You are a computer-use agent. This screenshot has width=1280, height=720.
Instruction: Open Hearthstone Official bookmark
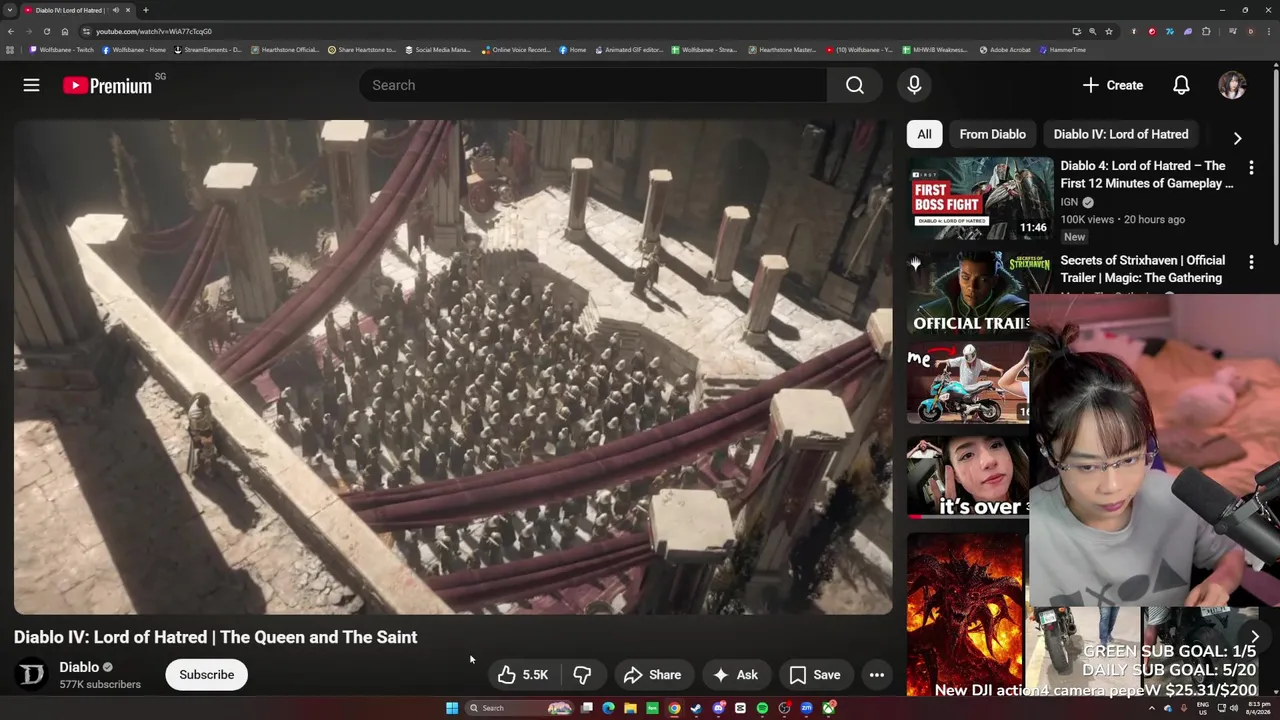(x=285, y=49)
